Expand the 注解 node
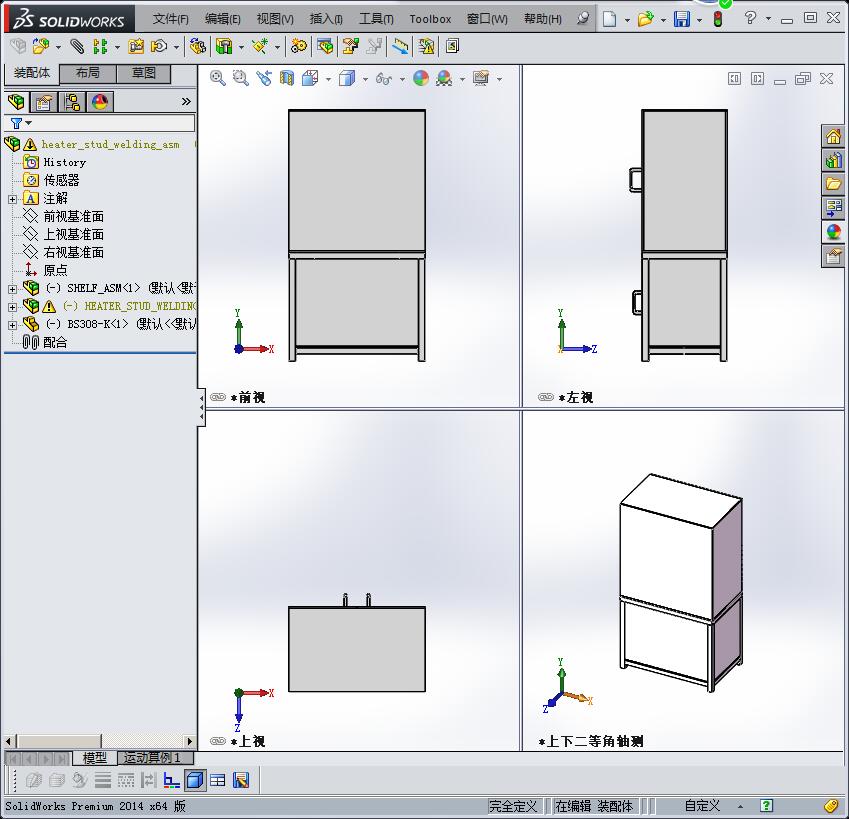 coord(12,199)
